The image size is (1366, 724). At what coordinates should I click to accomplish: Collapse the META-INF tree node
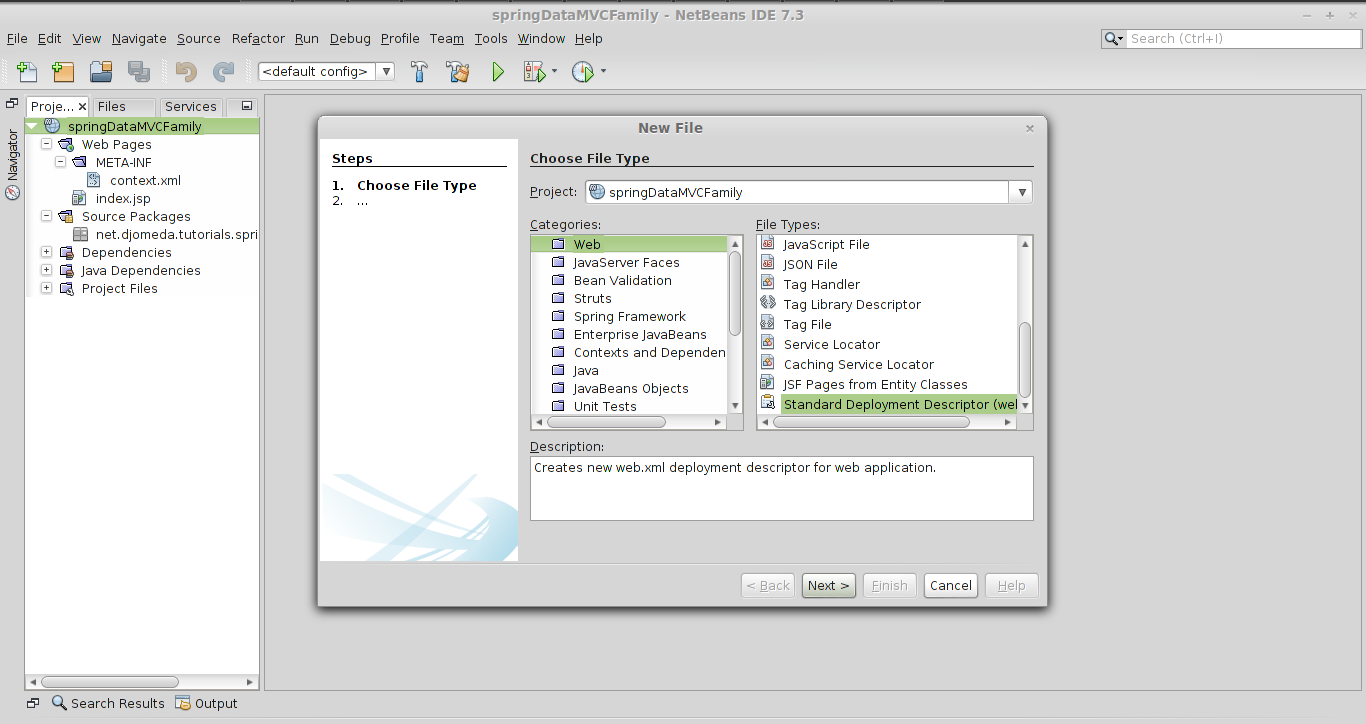60,162
